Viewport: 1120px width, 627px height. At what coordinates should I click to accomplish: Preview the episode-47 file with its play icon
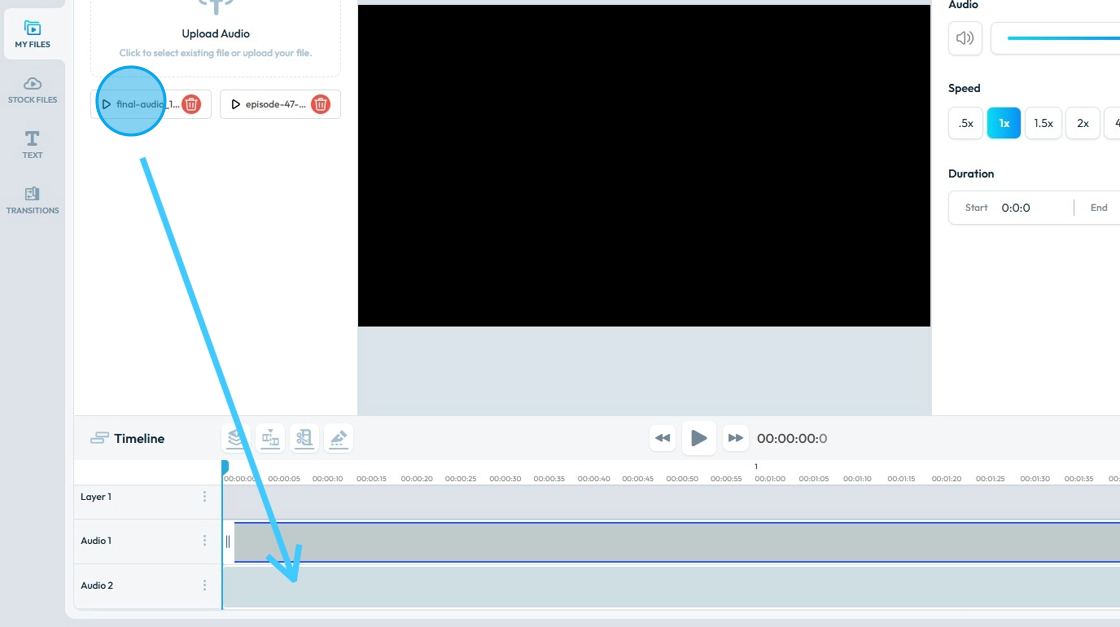(235, 104)
